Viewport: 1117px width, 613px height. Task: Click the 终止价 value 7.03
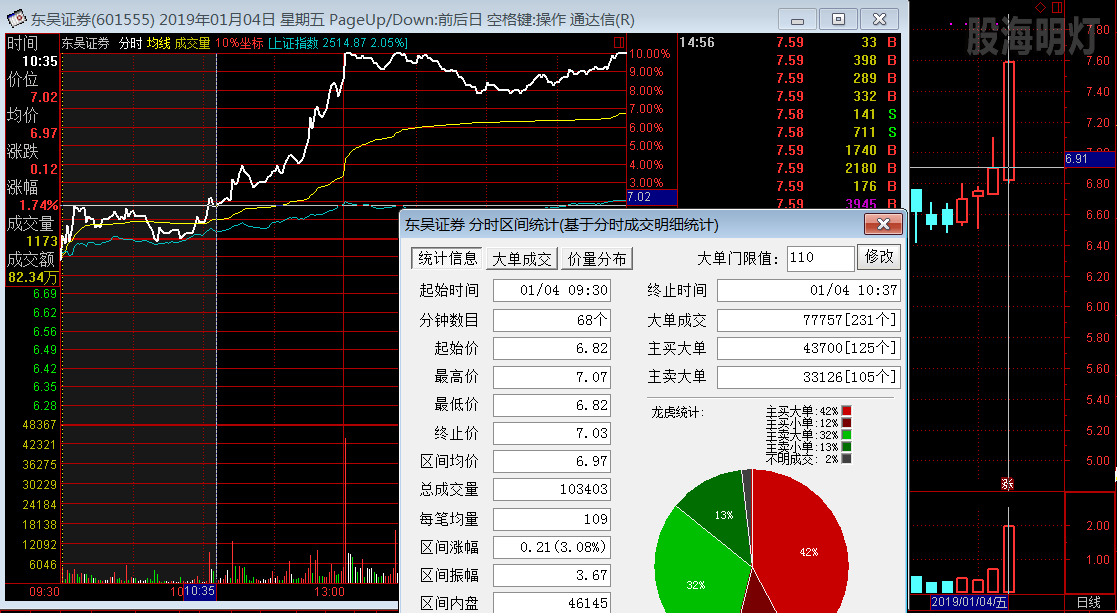551,433
